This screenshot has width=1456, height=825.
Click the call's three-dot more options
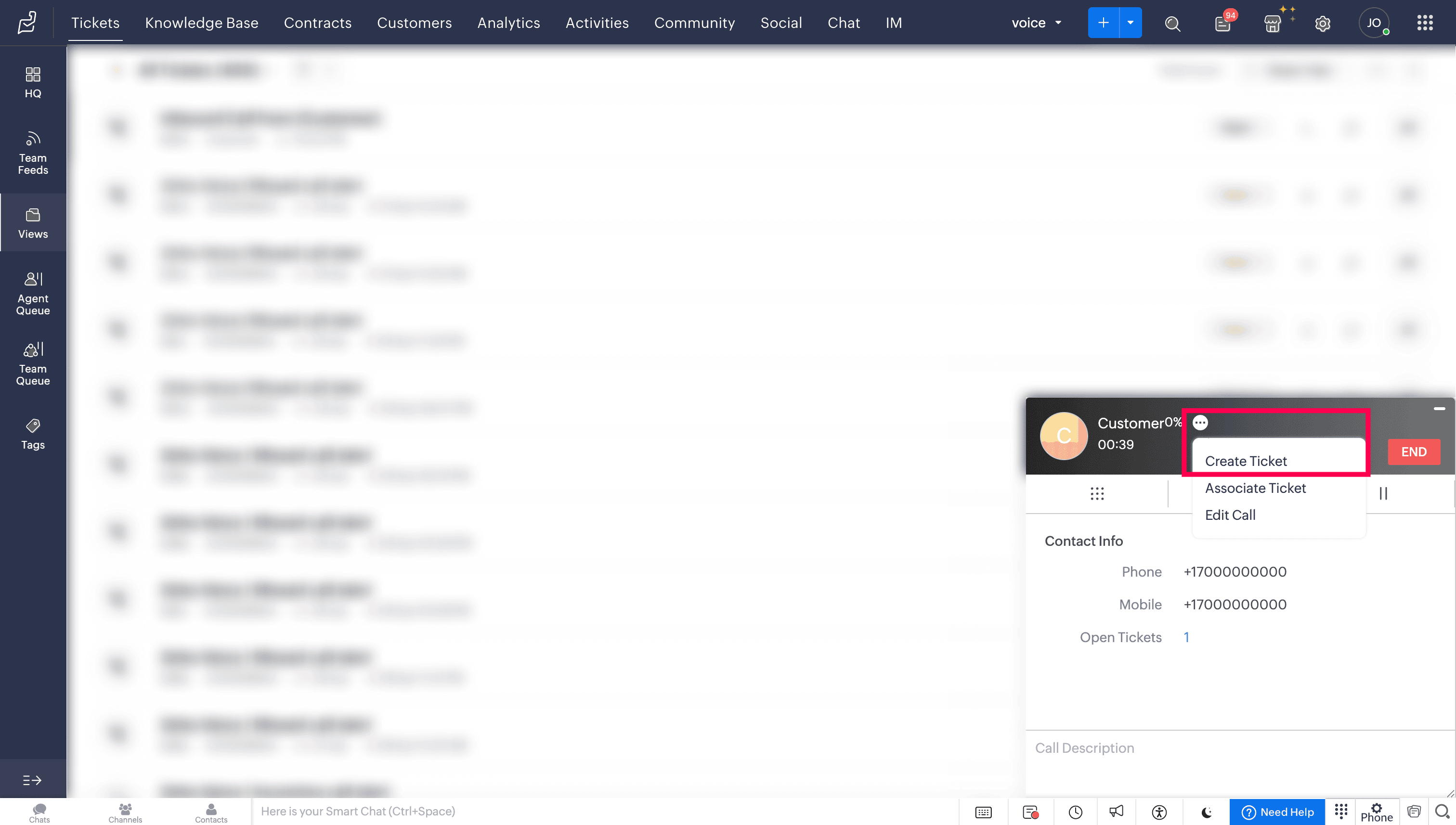(1200, 423)
